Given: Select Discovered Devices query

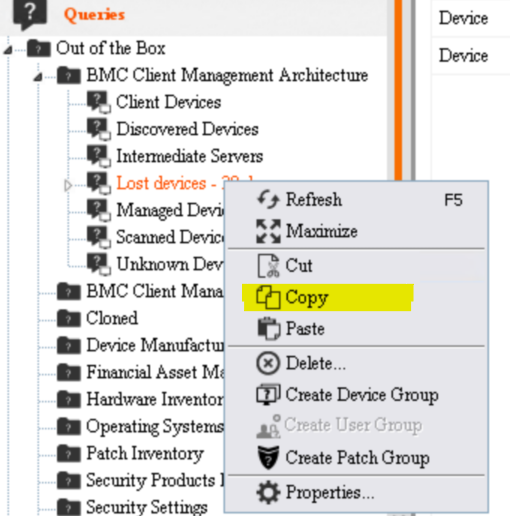Looking at the screenshot, I should (187, 129).
